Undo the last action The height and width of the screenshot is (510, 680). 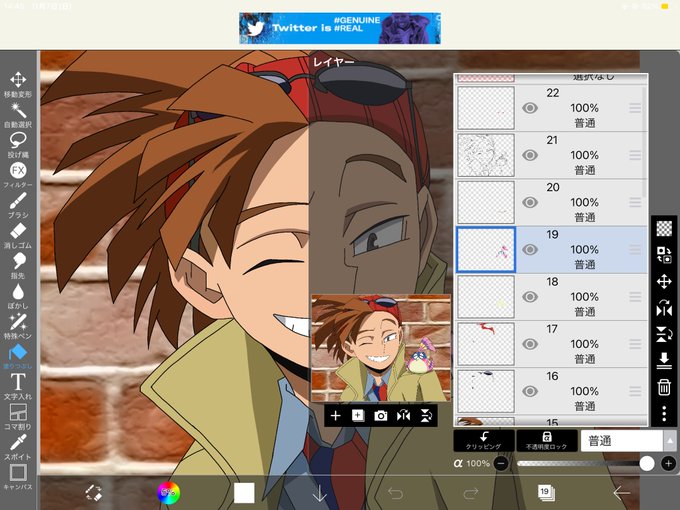point(395,493)
